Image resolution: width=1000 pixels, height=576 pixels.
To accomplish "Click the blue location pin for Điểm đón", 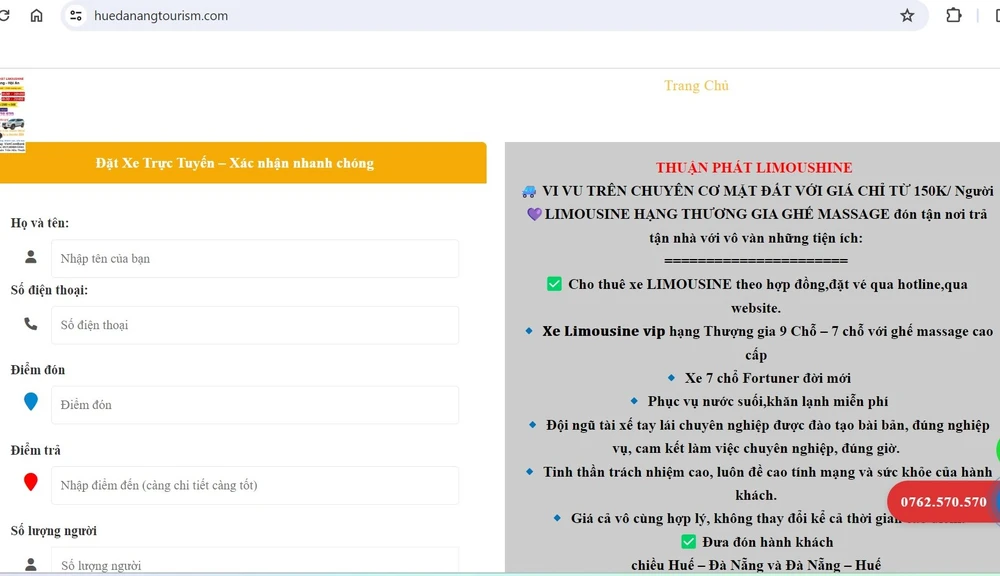I will point(31,402).
